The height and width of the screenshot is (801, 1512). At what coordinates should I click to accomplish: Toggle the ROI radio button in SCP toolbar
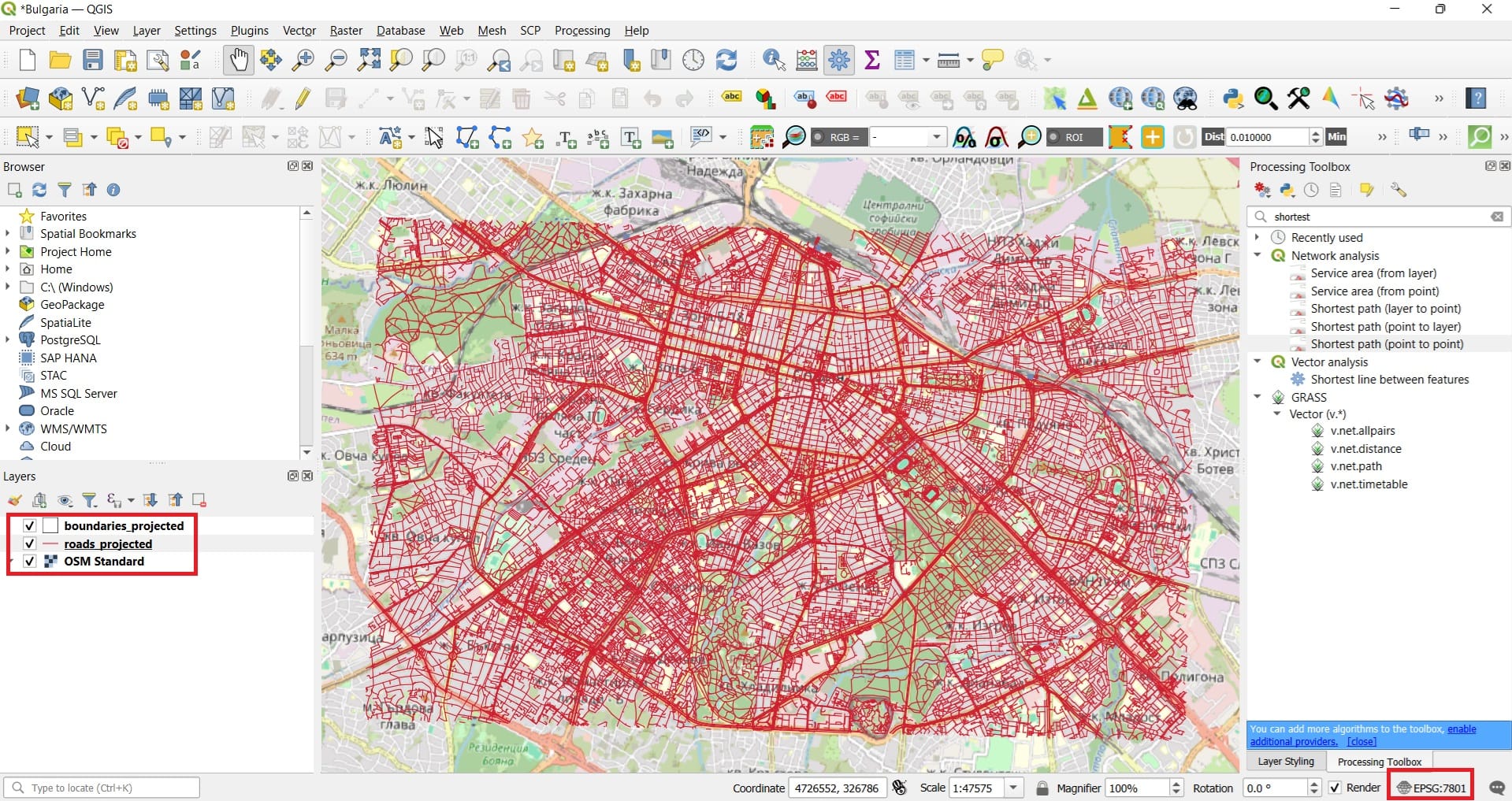coord(1053,137)
